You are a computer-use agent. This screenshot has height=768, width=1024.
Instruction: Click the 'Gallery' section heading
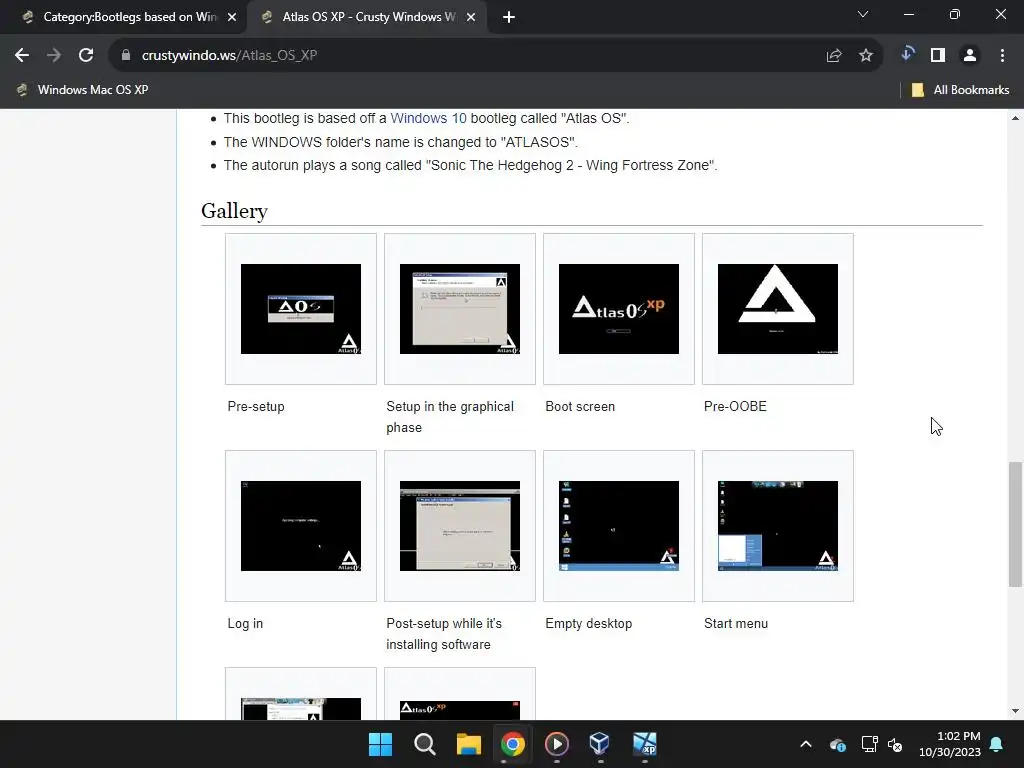click(x=234, y=211)
